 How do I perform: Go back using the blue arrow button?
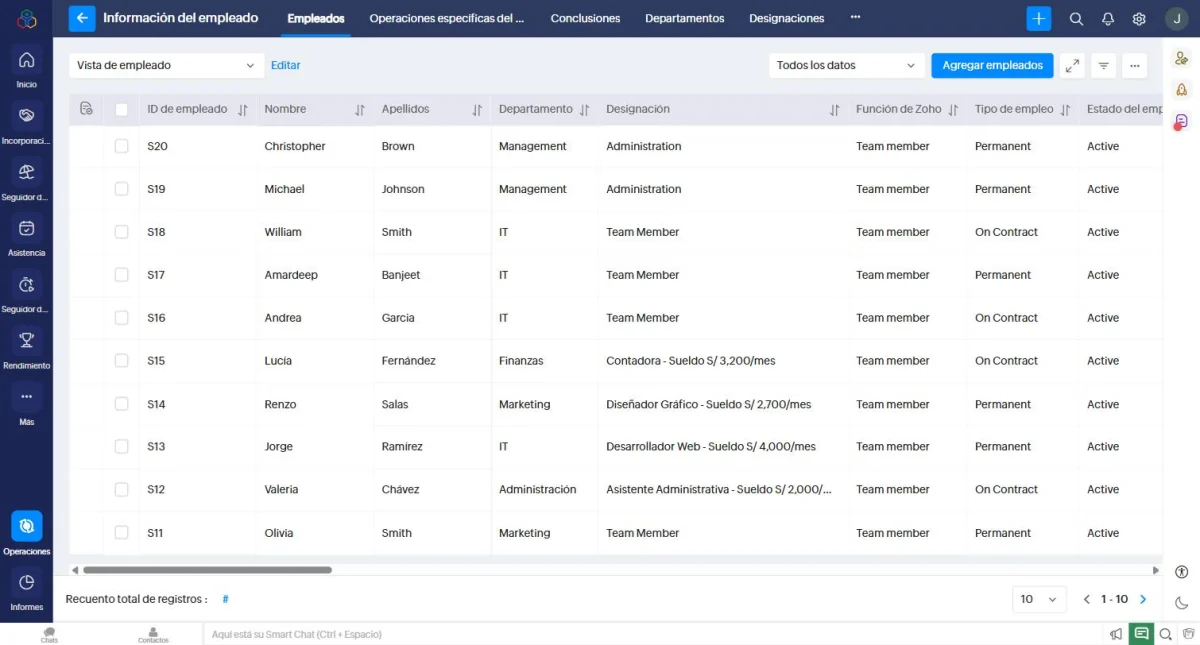[82, 18]
